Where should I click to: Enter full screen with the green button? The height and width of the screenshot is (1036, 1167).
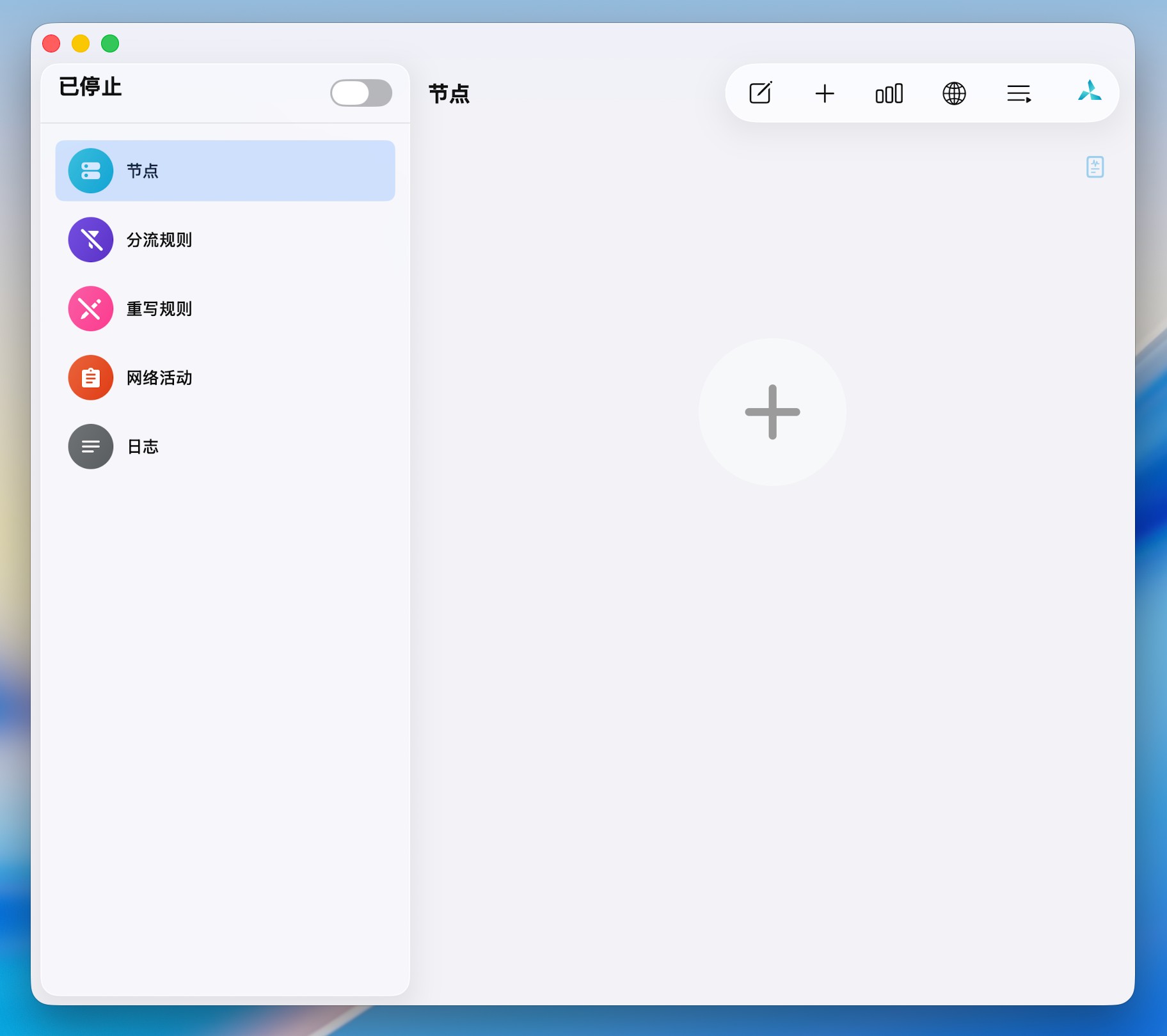[x=110, y=43]
